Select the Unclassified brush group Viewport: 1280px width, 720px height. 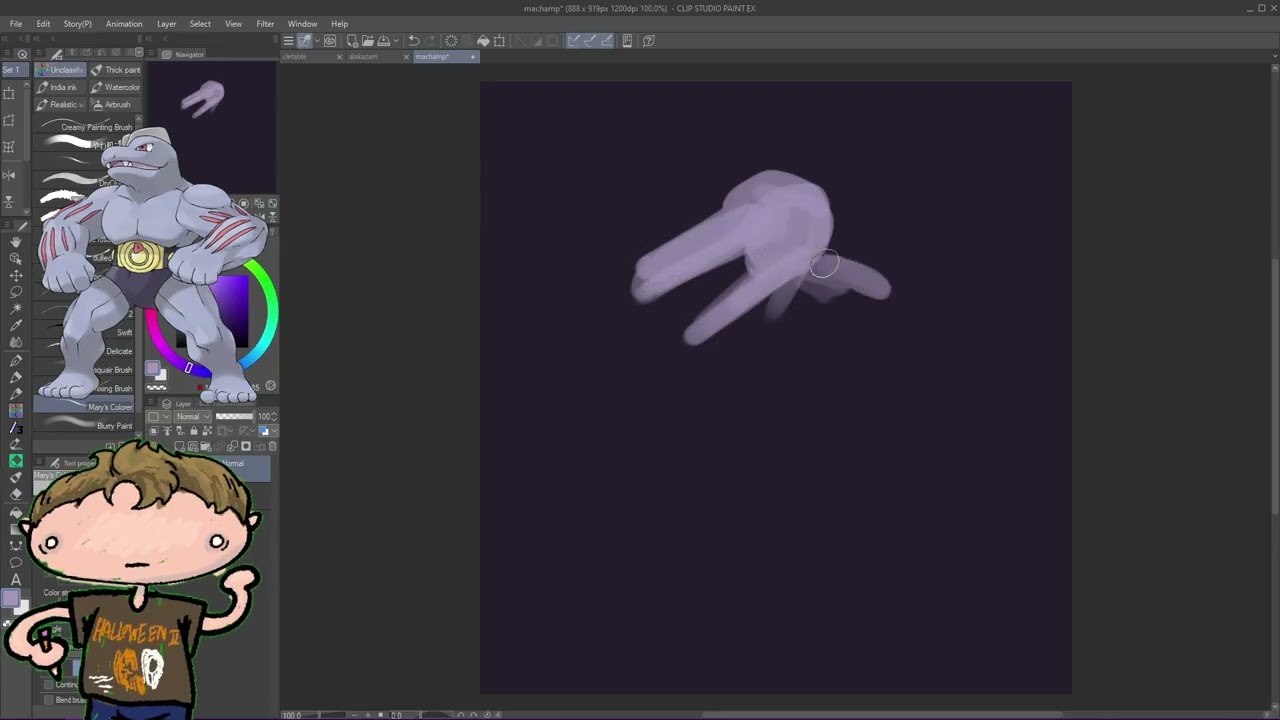61,70
